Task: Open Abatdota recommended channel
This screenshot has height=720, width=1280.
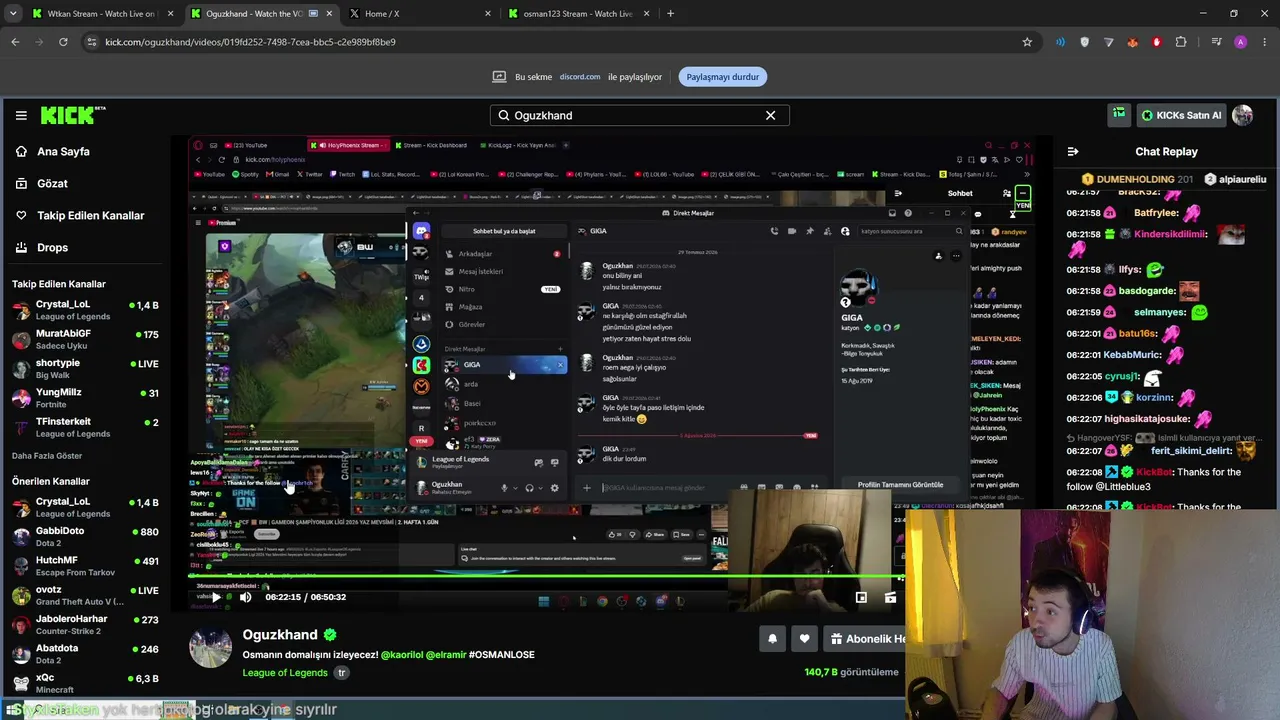Action: pos(85,653)
